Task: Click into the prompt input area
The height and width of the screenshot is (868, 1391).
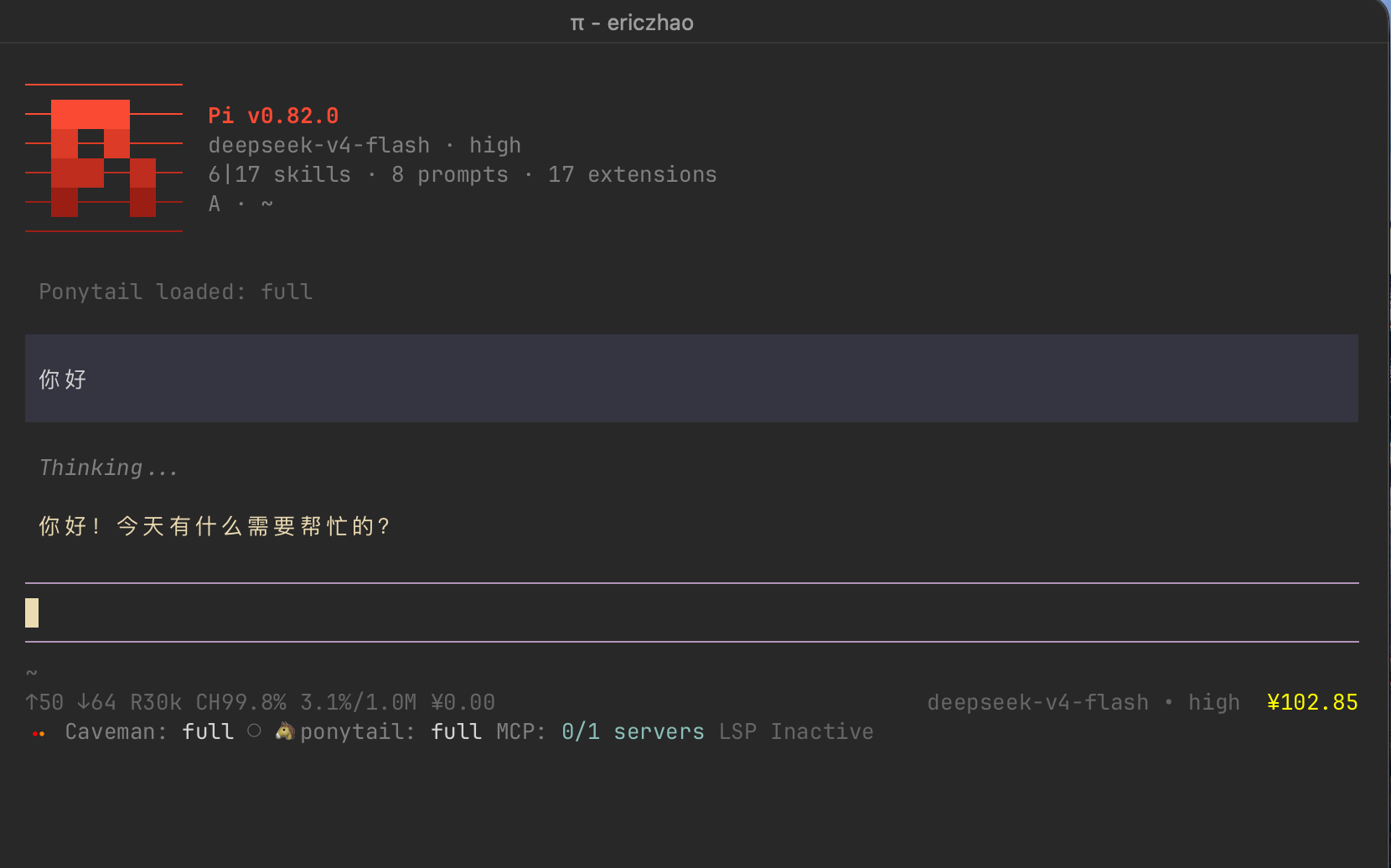Action: [692, 612]
